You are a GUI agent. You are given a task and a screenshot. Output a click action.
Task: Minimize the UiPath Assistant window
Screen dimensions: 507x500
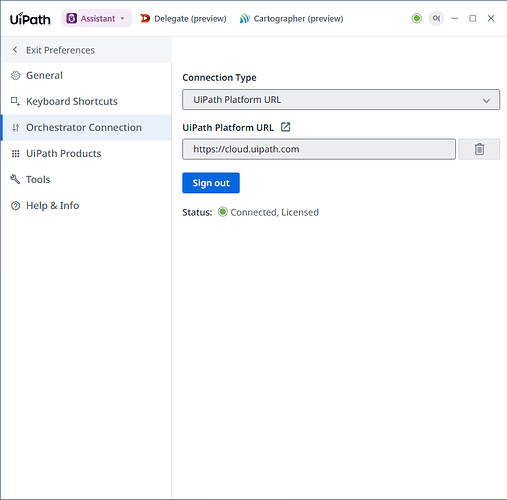click(x=454, y=18)
